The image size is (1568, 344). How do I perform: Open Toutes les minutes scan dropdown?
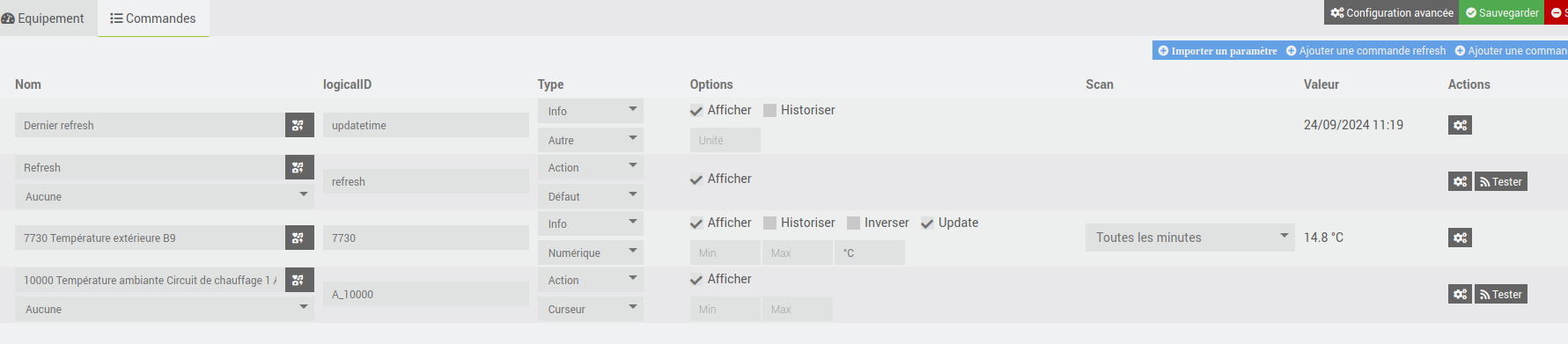tap(1190, 238)
